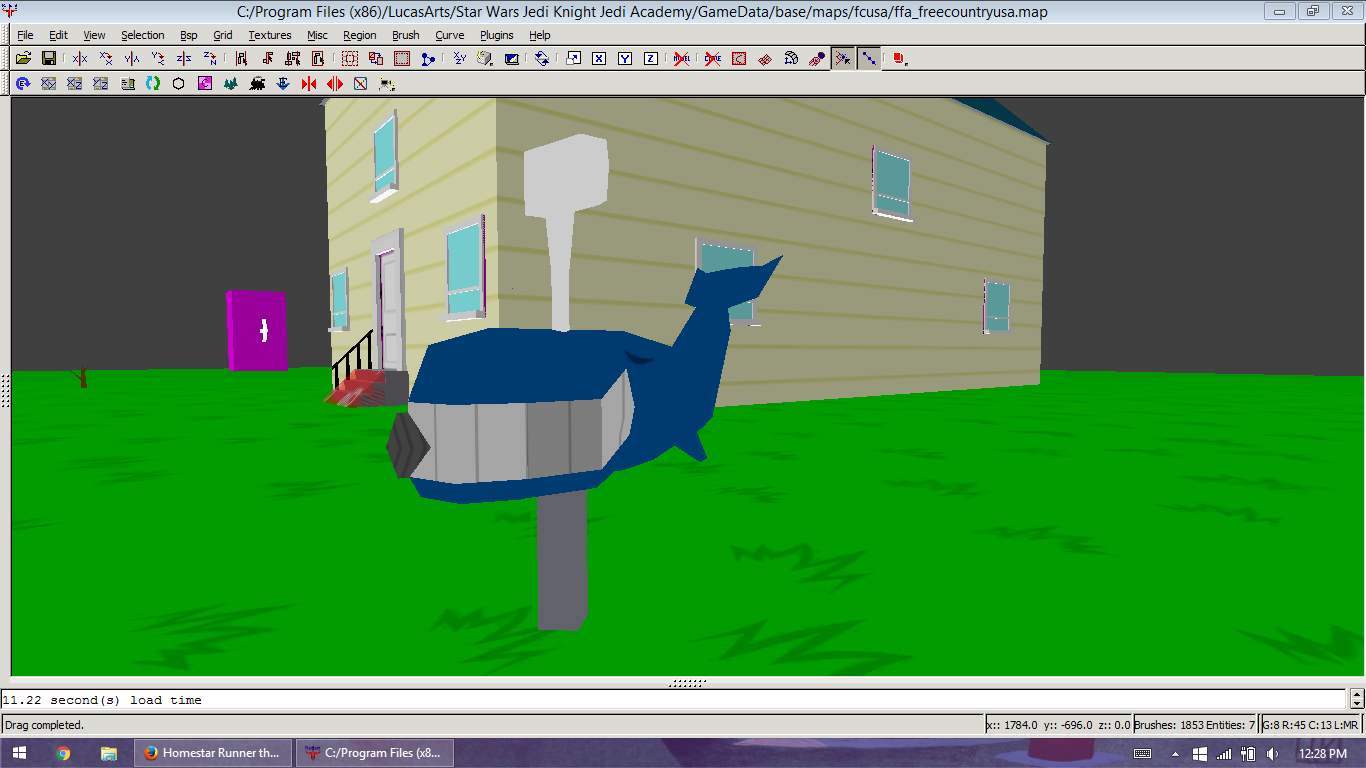Click the black train plugin icon
Viewport: 1366px width, 768px height.
coord(257,84)
